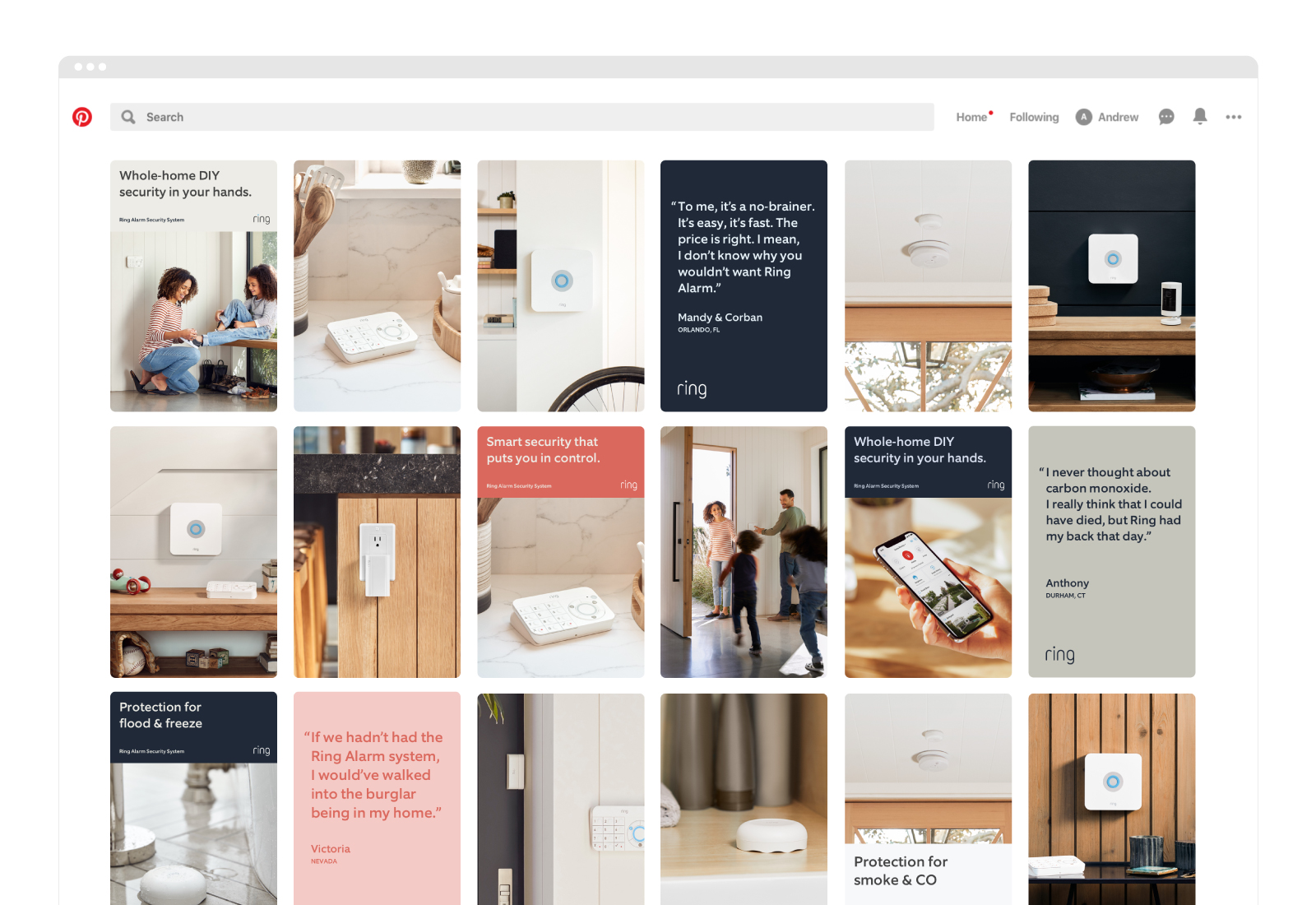Open the smoke detector pin above tree window
Screen dimensions: 1316x905
[x=928, y=285]
